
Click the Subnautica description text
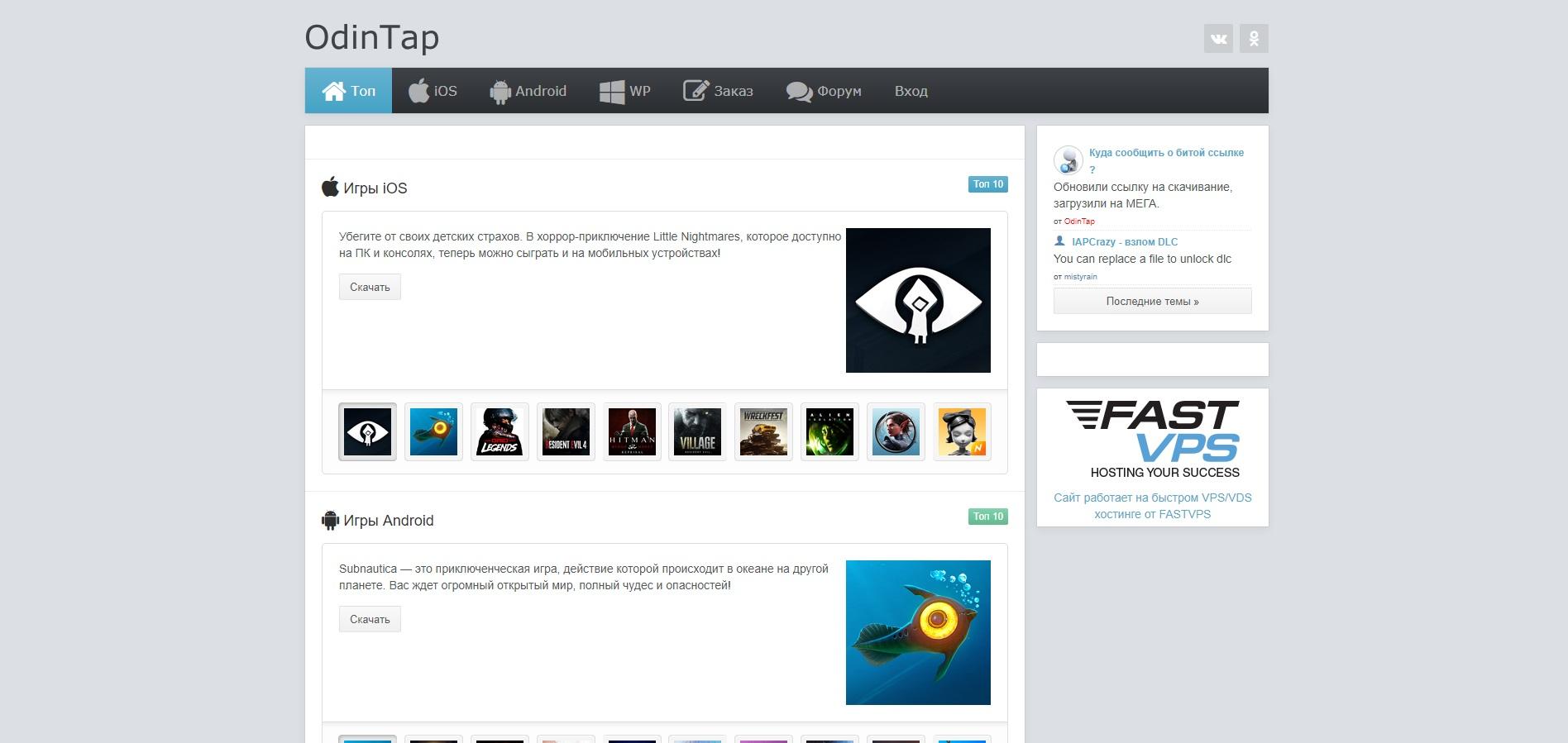click(583, 577)
